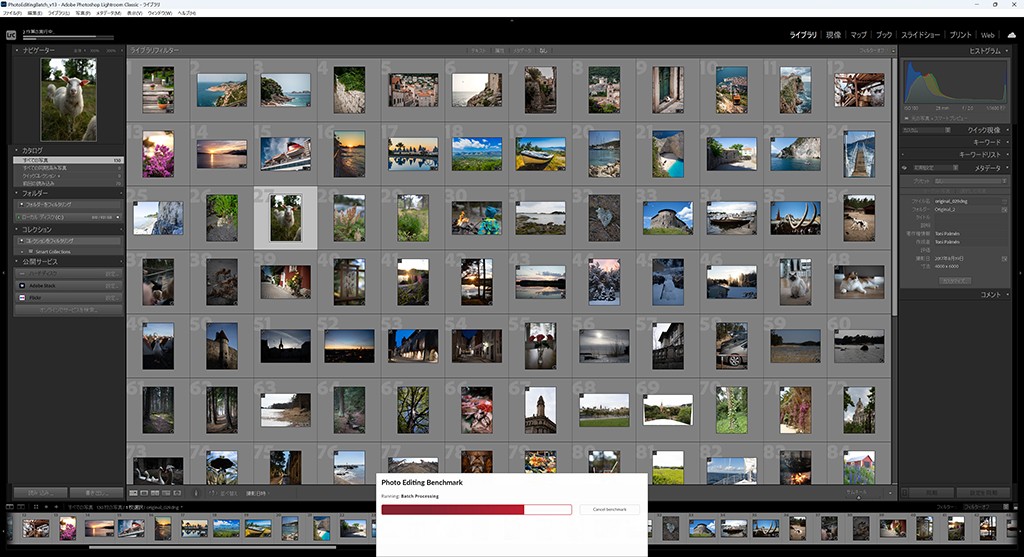Click the Lightroom Classic LrC logo

coord(11,35)
